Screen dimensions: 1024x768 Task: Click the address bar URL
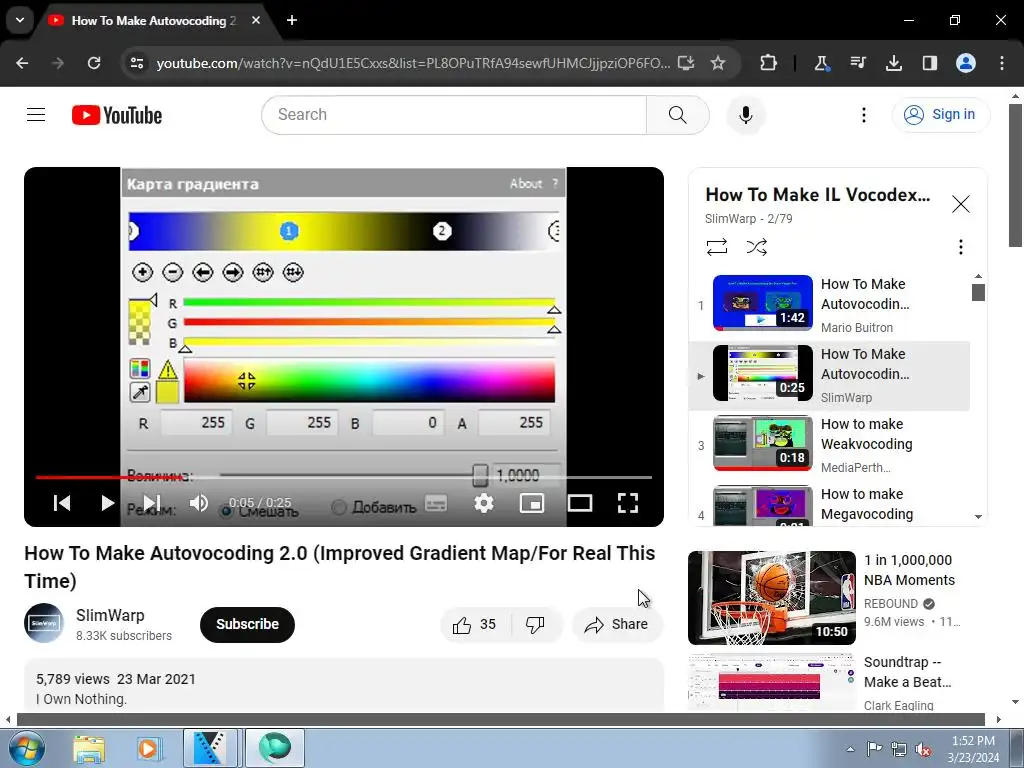click(413, 63)
